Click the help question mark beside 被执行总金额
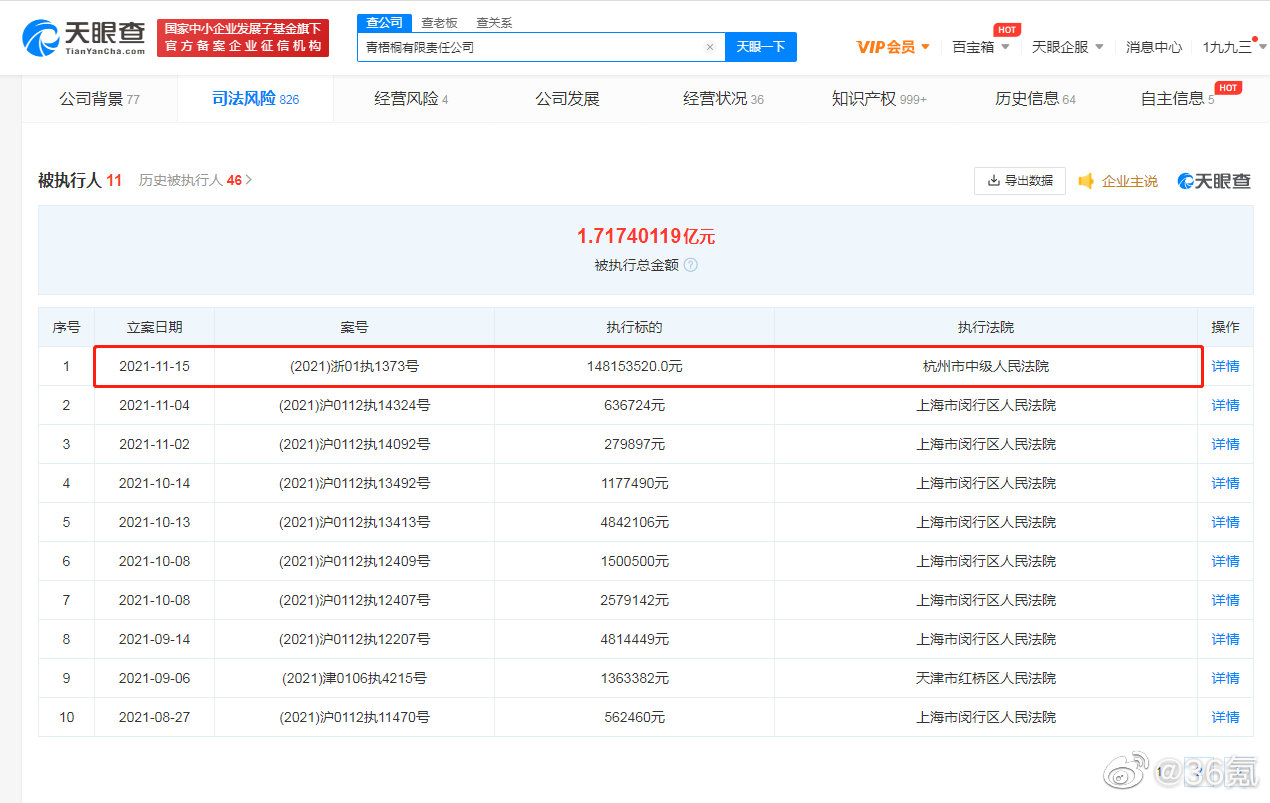 tap(690, 265)
